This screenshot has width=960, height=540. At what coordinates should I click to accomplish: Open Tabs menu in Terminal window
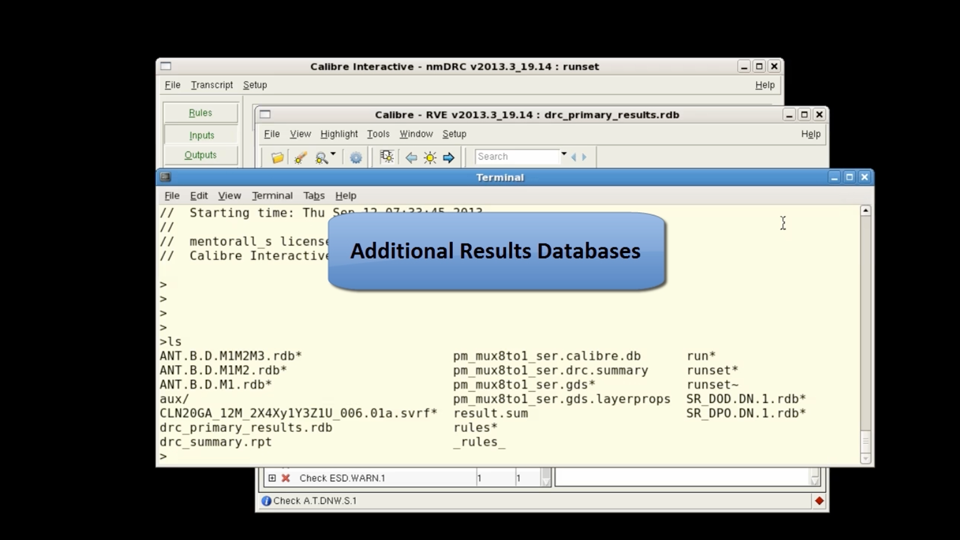click(313, 196)
